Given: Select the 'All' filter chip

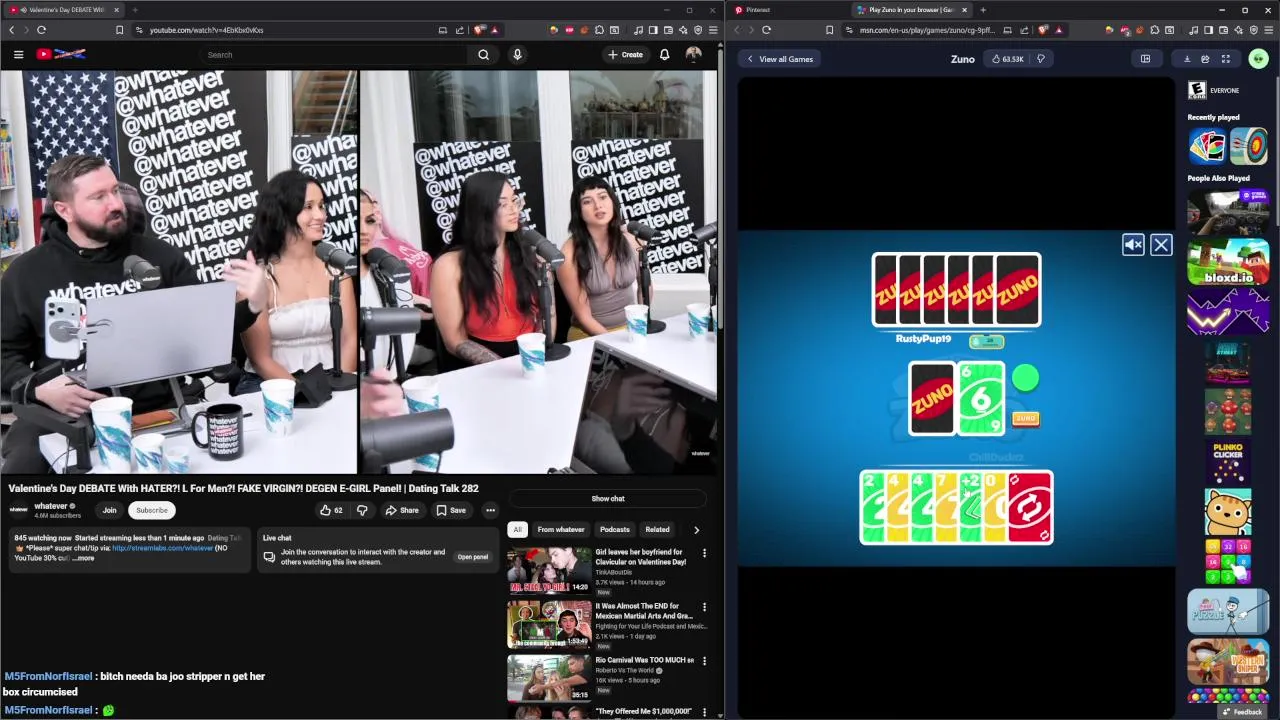Looking at the screenshot, I should (517, 530).
